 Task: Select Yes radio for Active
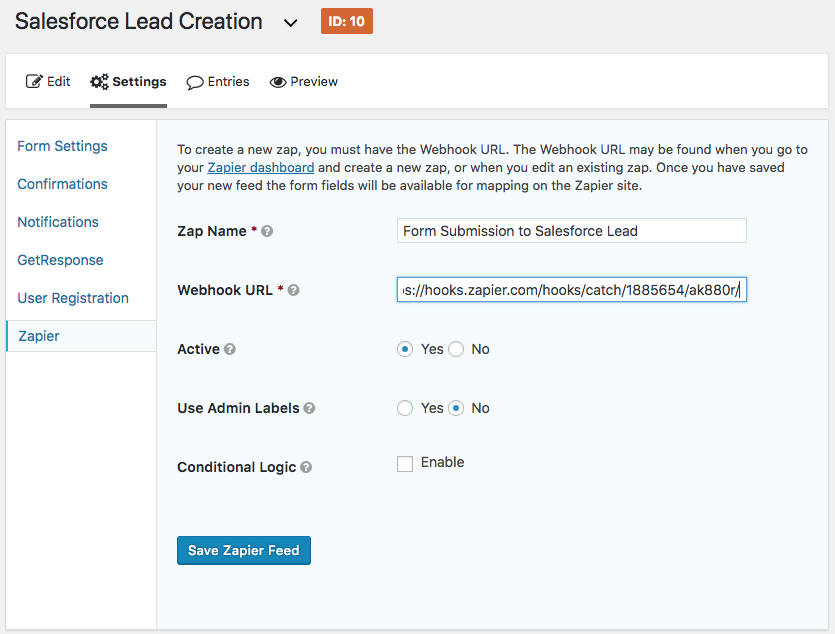click(x=405, y=349)
